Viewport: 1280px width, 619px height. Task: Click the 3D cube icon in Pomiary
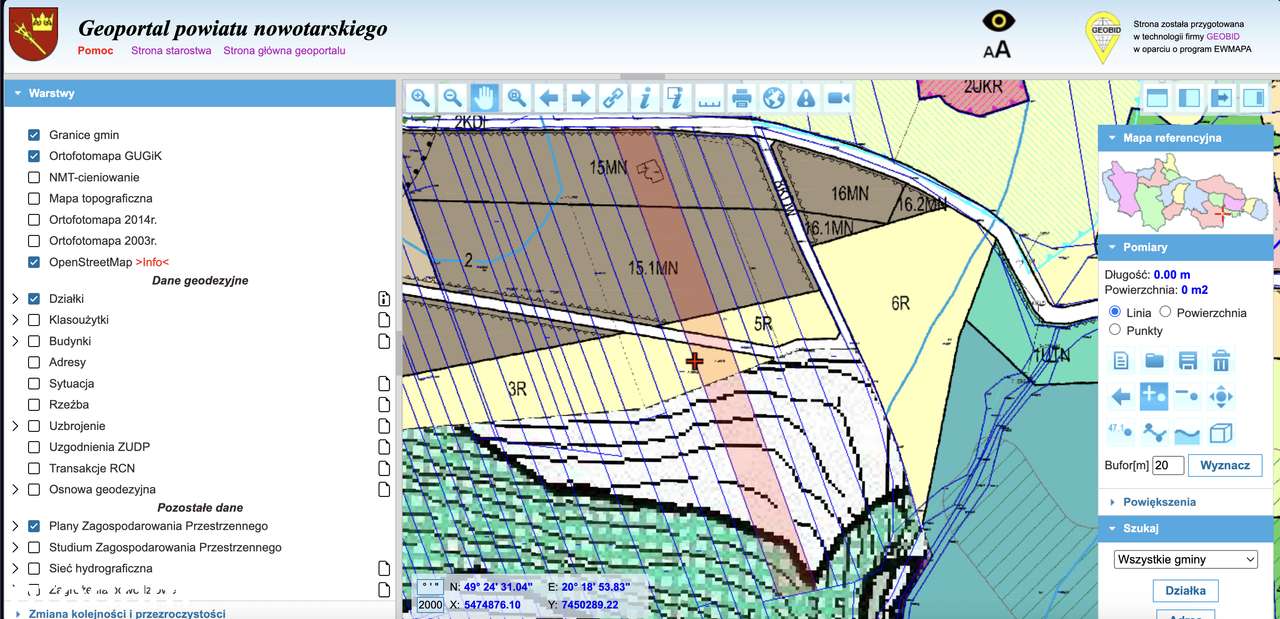[1221, 433]
